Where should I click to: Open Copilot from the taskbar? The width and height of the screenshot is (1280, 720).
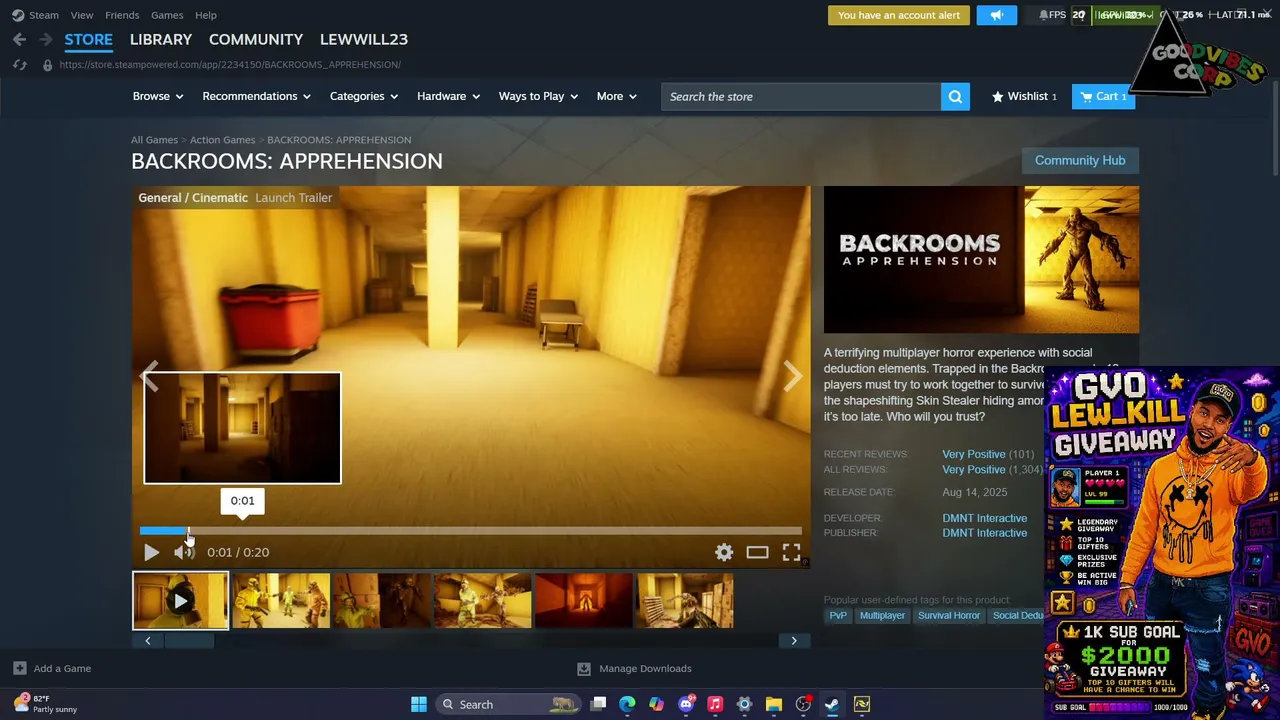tap(656, 704)
